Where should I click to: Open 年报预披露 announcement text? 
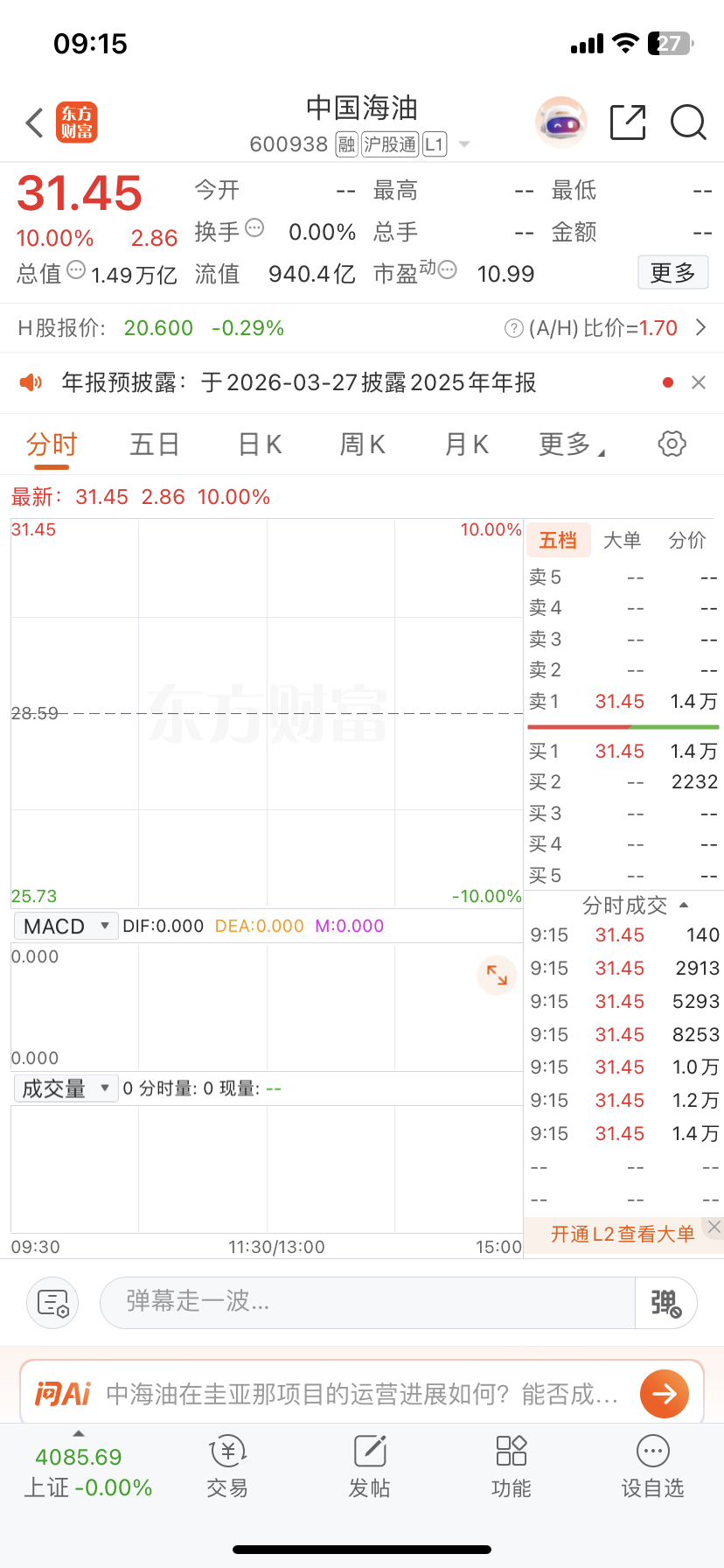(298, 382)
